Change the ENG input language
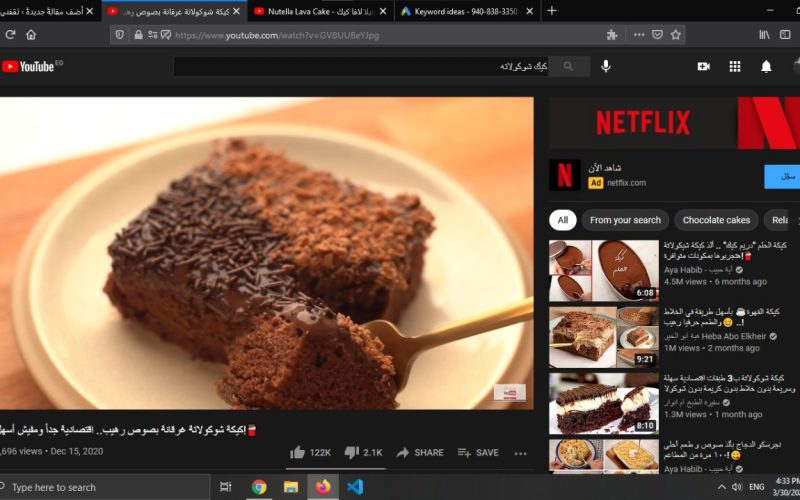This screenshot has height=500, width=800. [x=757, y=487]
